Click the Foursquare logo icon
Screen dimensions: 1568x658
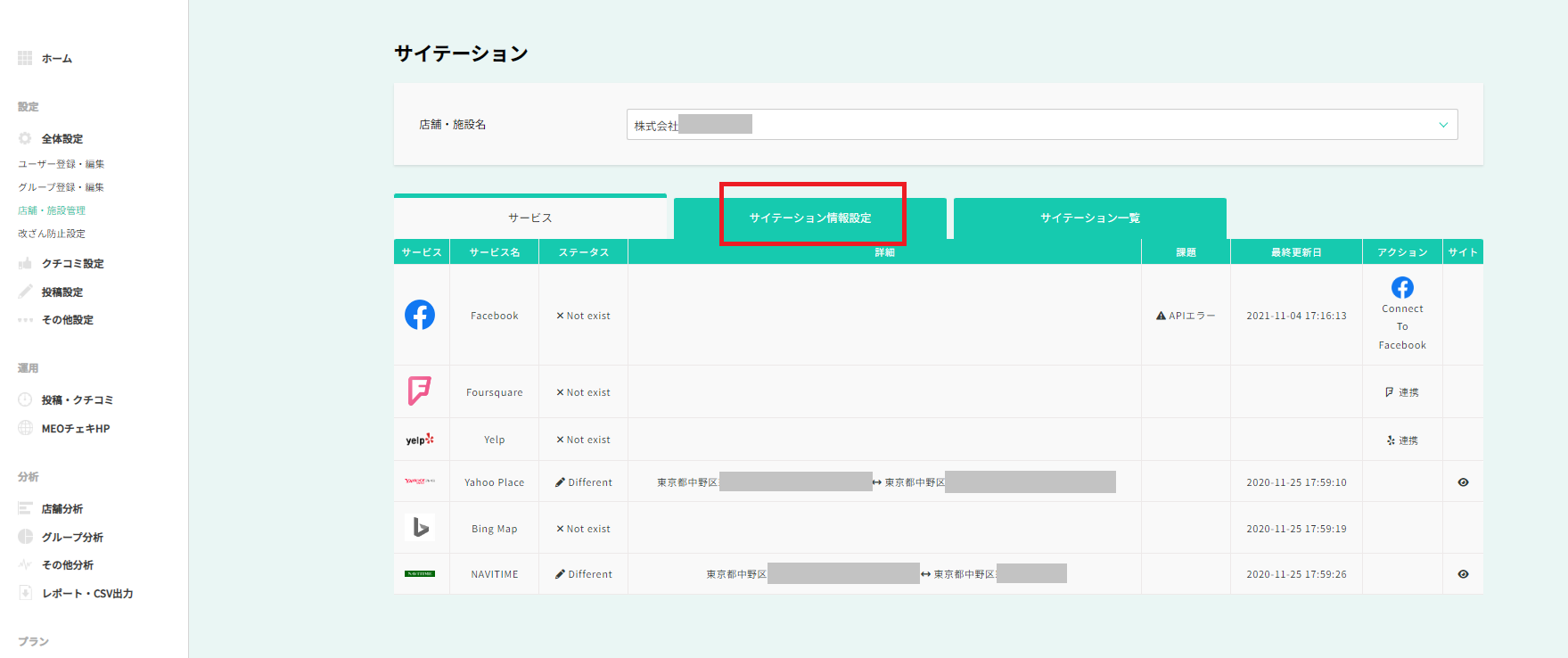click(419, 391)
